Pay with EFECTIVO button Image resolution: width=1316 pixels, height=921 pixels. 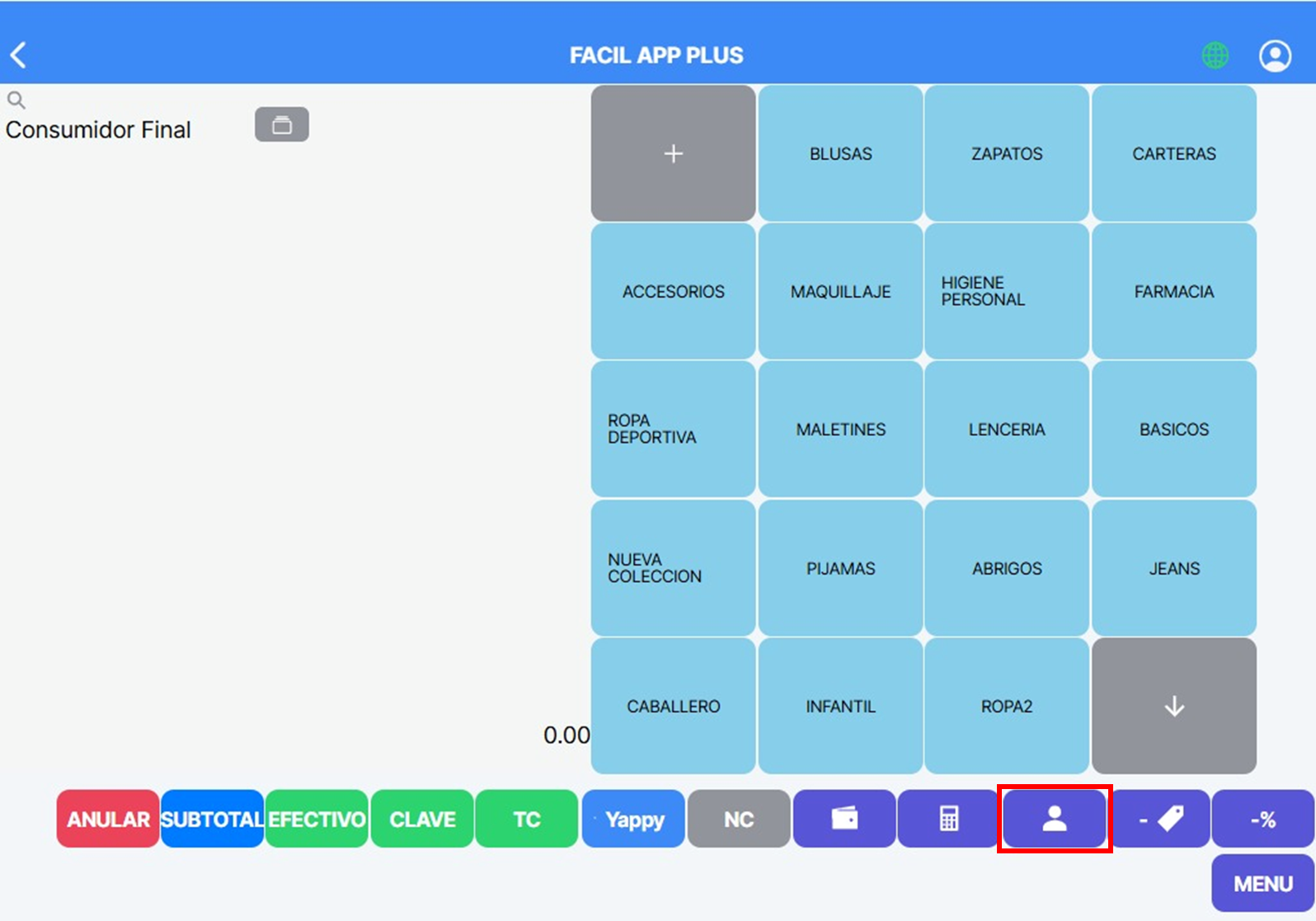point(317,819)
